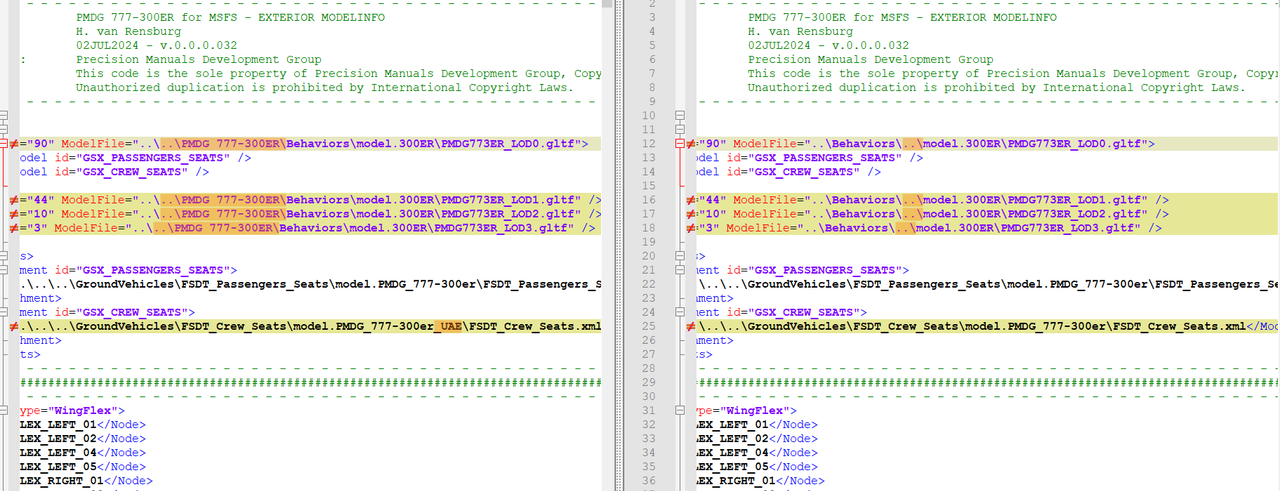The image size is (1280, 491).
Task: Click the not-equal marker on right pane line 12
Action: [x=691, y=144]
